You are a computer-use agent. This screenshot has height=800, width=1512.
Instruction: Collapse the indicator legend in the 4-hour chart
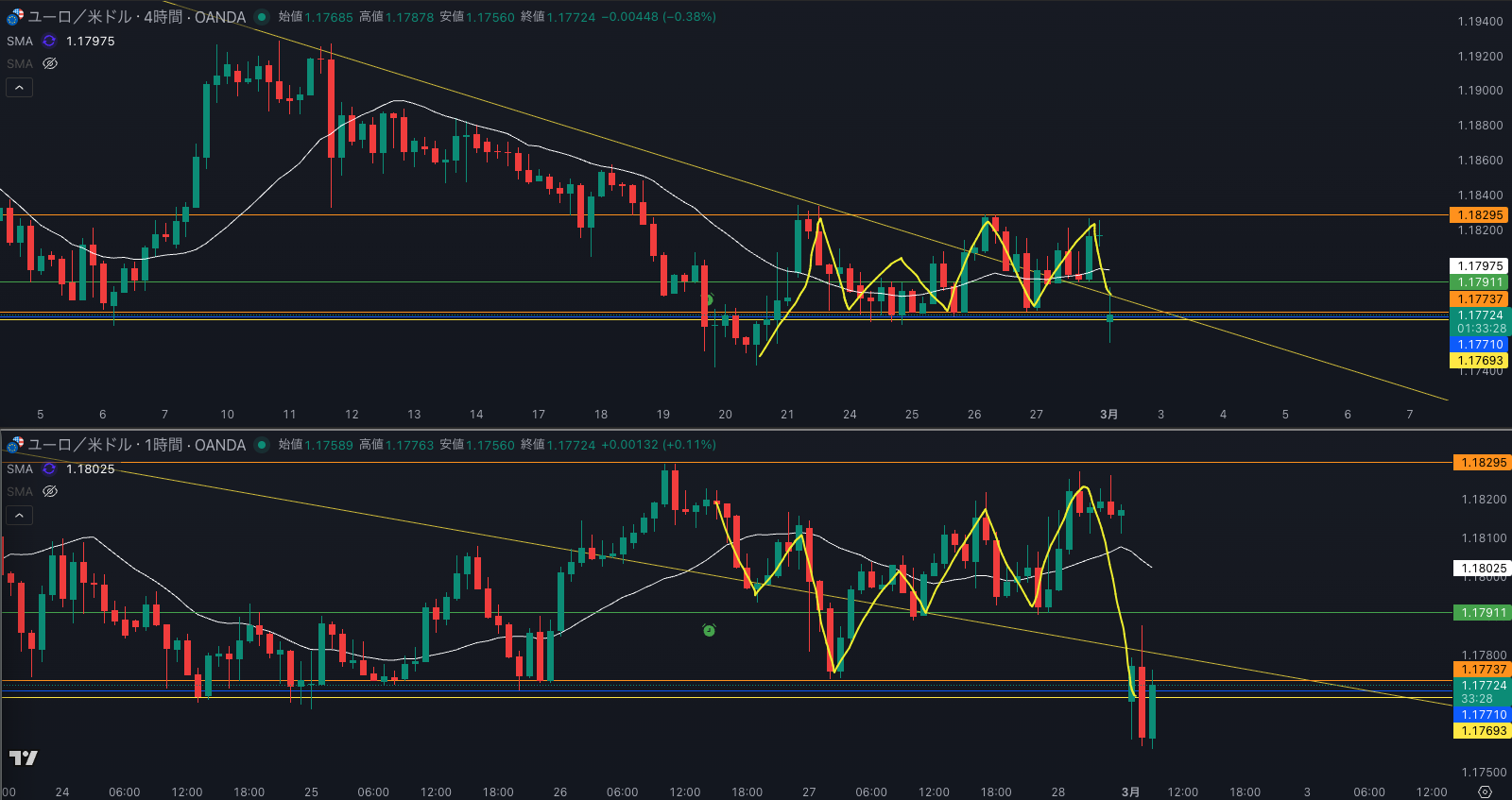20,87
